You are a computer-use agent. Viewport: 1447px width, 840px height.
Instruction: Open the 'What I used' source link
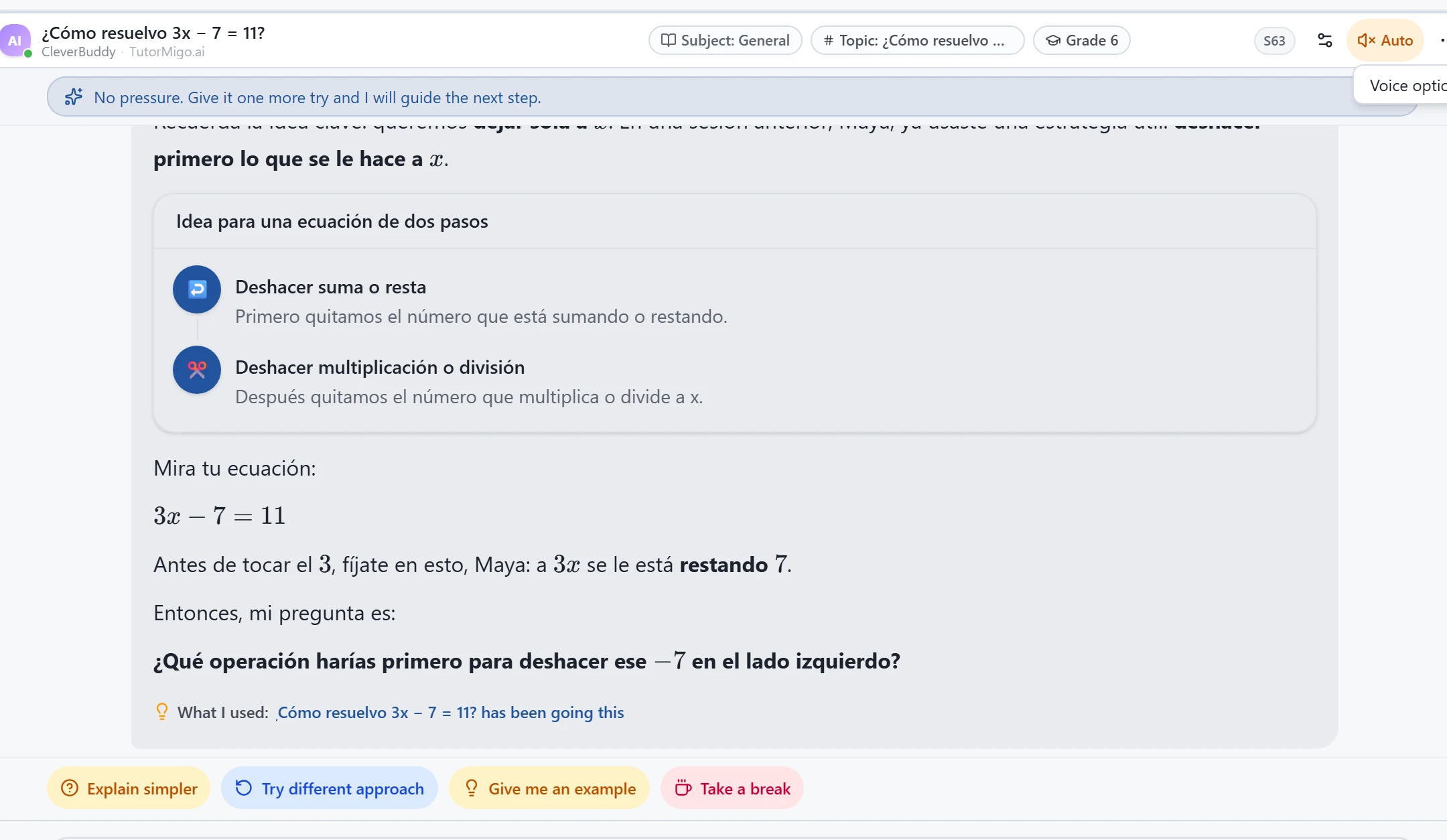[450, 712]
